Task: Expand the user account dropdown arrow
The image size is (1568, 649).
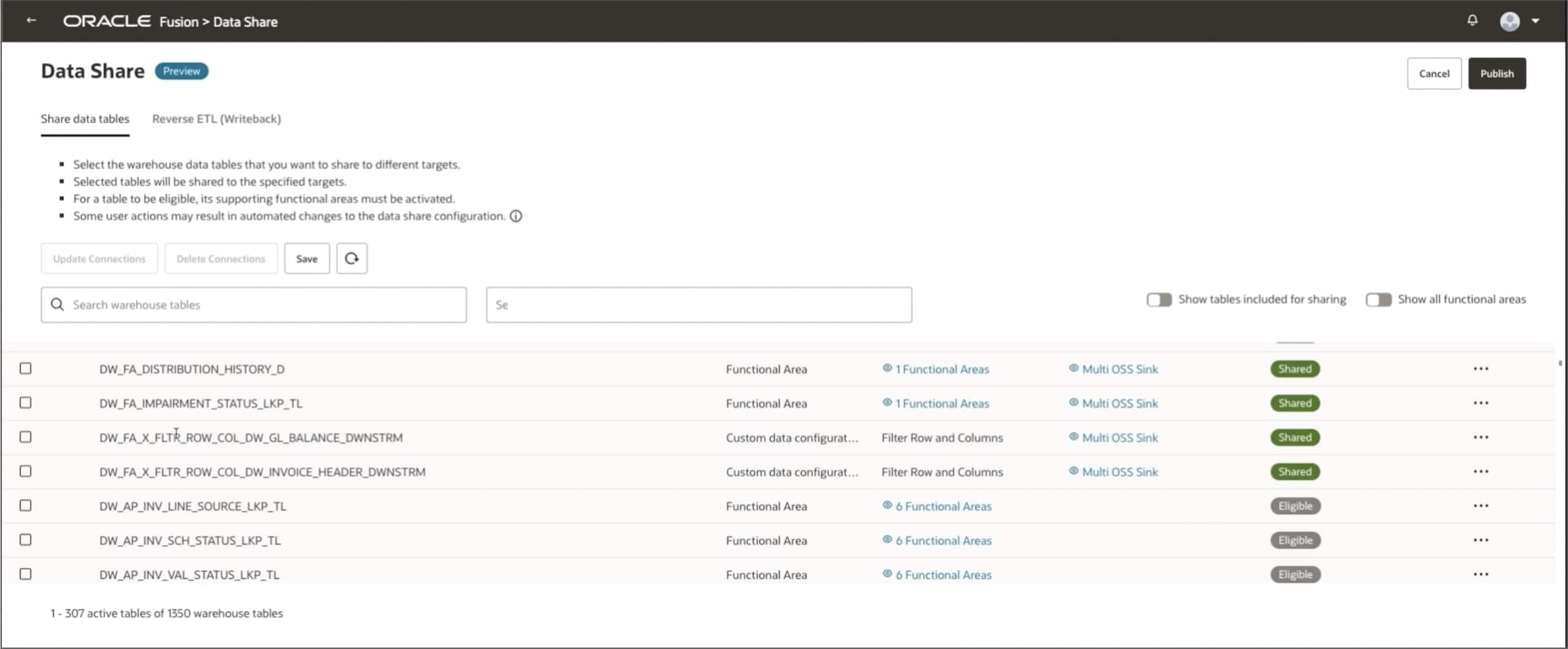Action: pos(1536,21)
